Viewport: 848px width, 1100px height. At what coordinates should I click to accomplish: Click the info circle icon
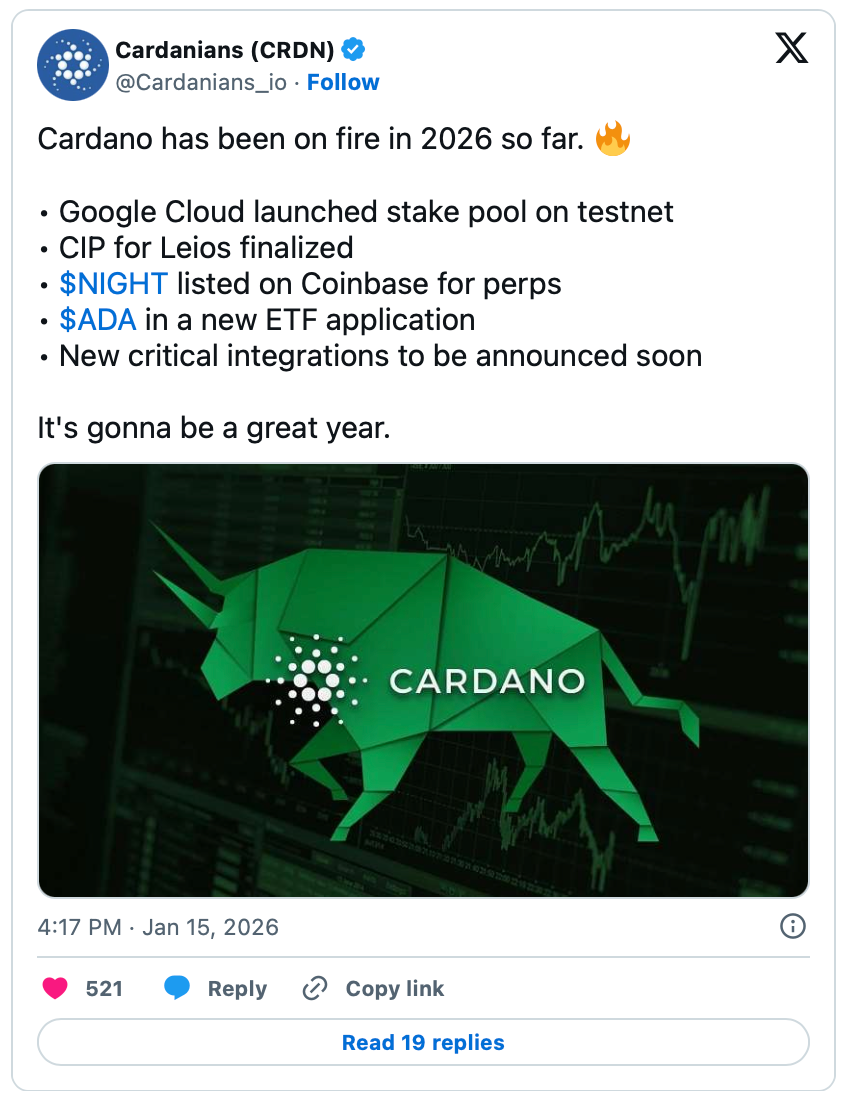pyautogui.click(x=792, y=926)
